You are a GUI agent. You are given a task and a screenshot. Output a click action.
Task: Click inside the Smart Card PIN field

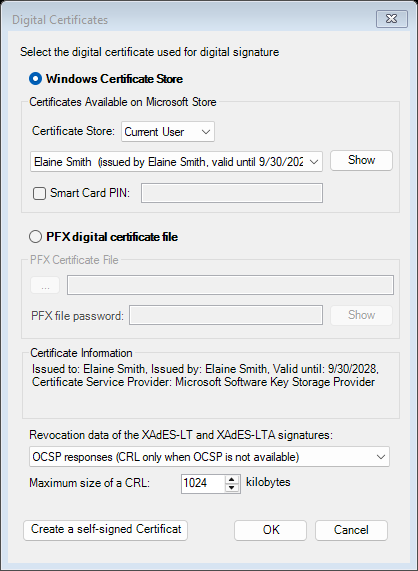click(x=232, y=193)
